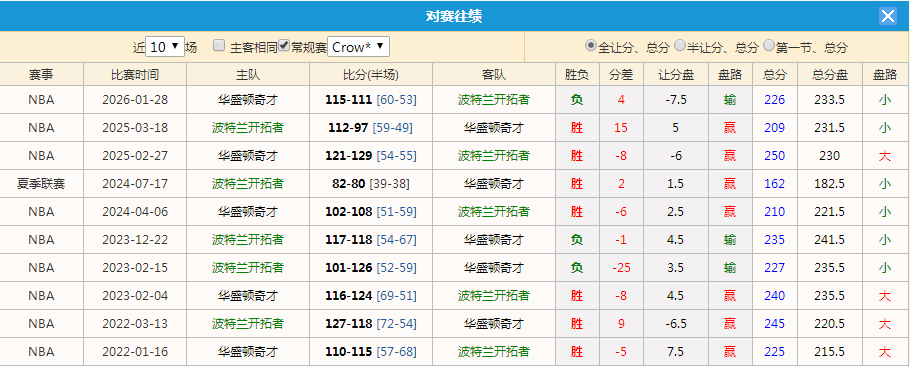This screenshot has height=367, width=910.
Task: Click the 总分 column header
Action: (x=775, y=74)
